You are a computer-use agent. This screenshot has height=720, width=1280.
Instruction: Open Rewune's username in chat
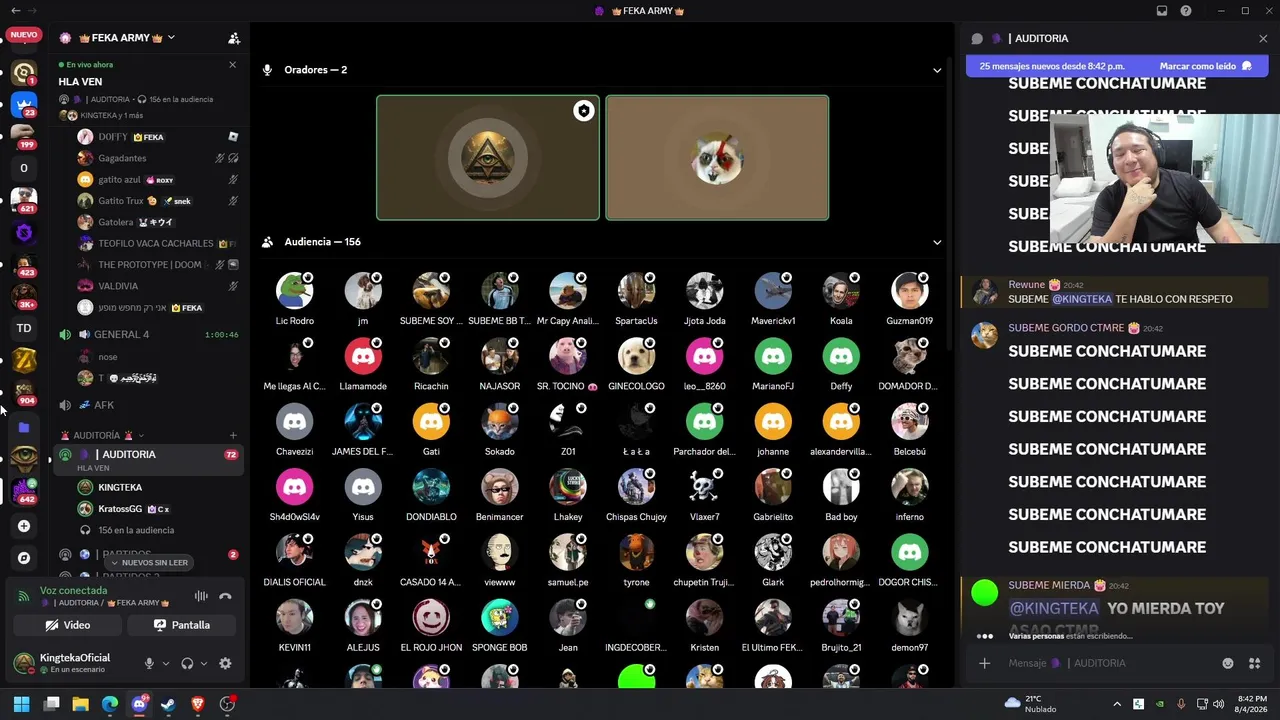point(1026,285)
